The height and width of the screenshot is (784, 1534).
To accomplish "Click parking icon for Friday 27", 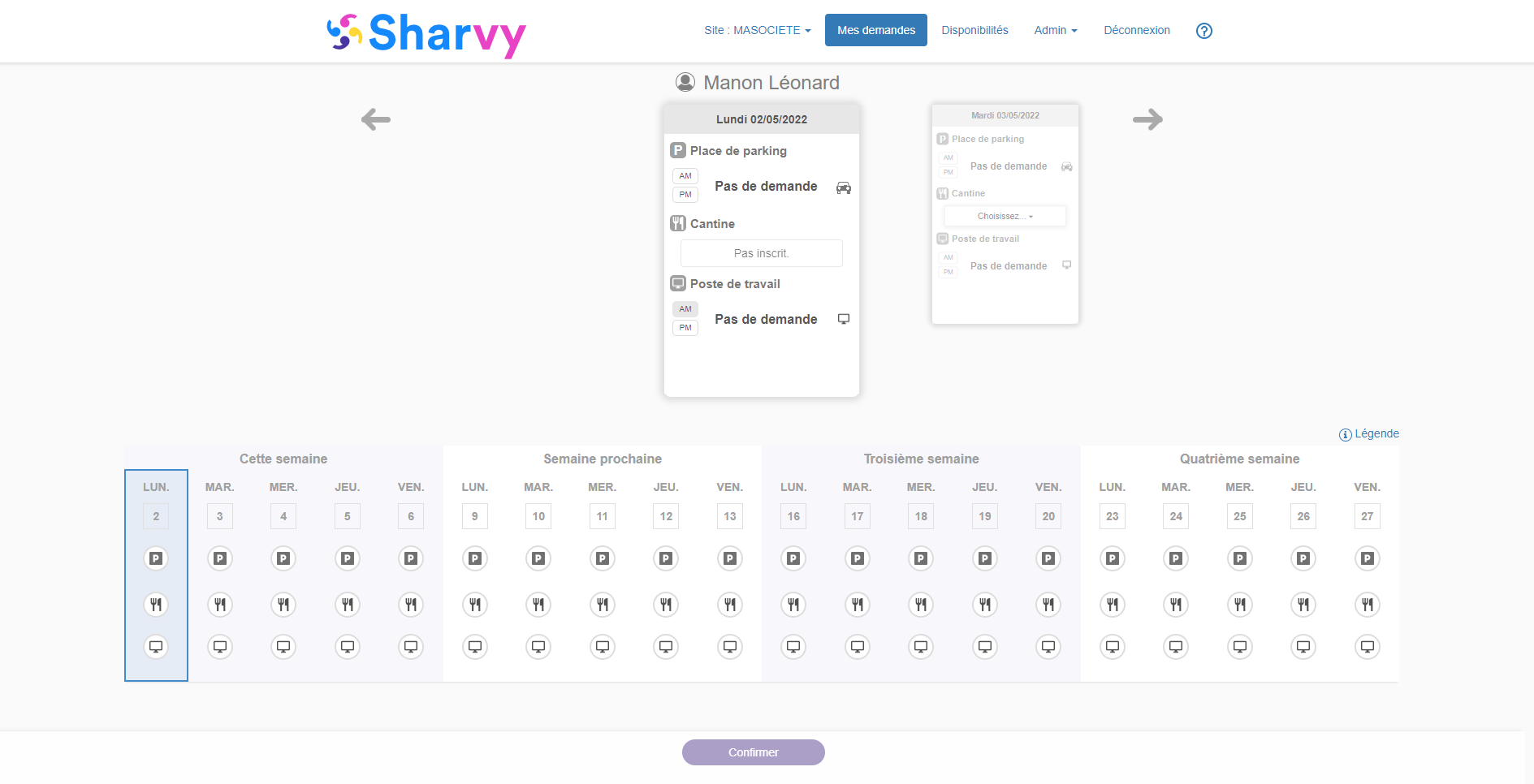I will [x=1368, y=558].
